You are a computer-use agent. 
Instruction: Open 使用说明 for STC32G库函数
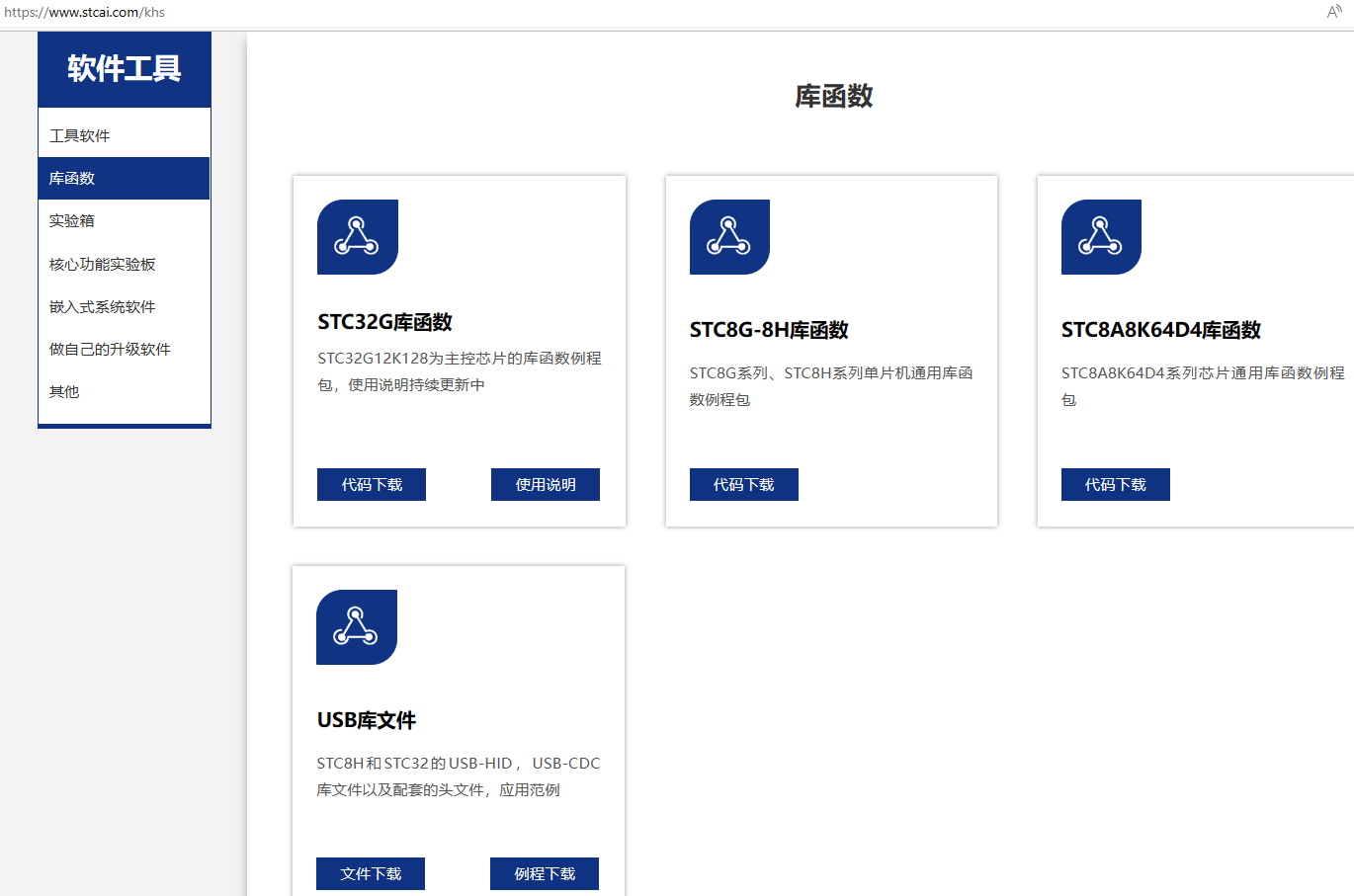546,484
